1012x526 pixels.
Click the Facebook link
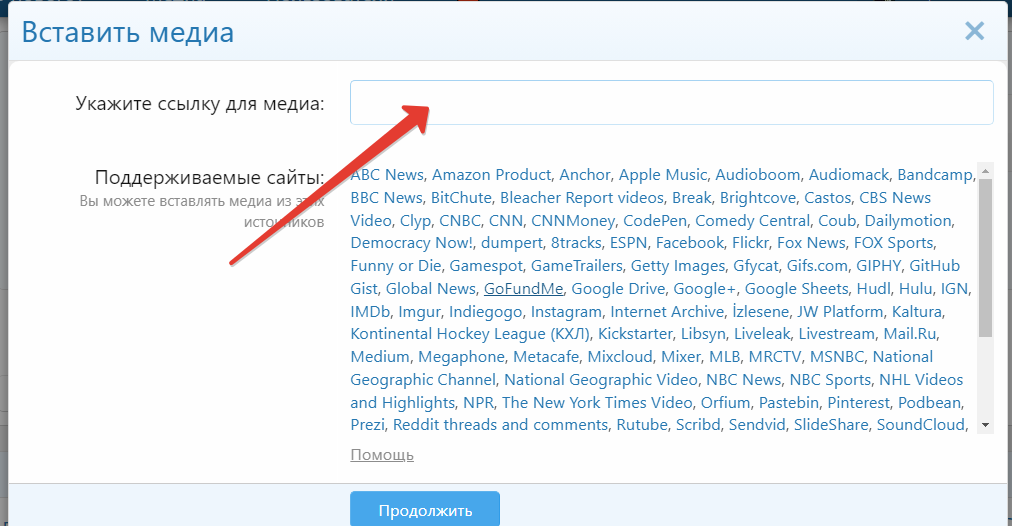689,243
